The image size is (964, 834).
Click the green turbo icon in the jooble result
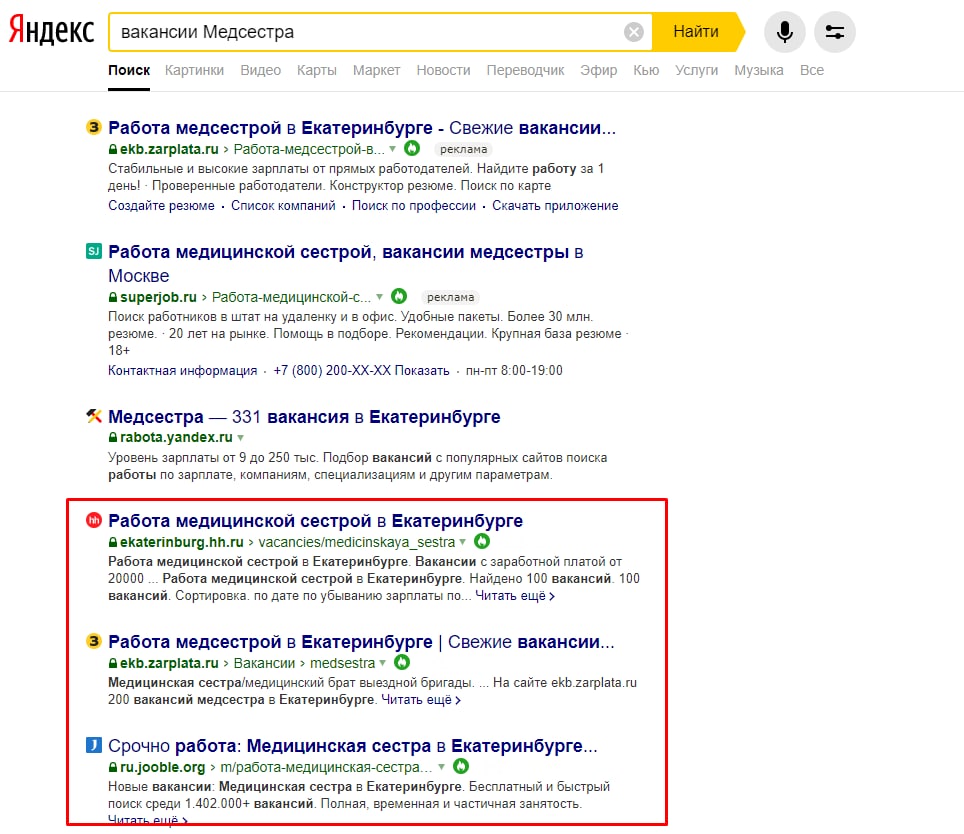(460, 766)
